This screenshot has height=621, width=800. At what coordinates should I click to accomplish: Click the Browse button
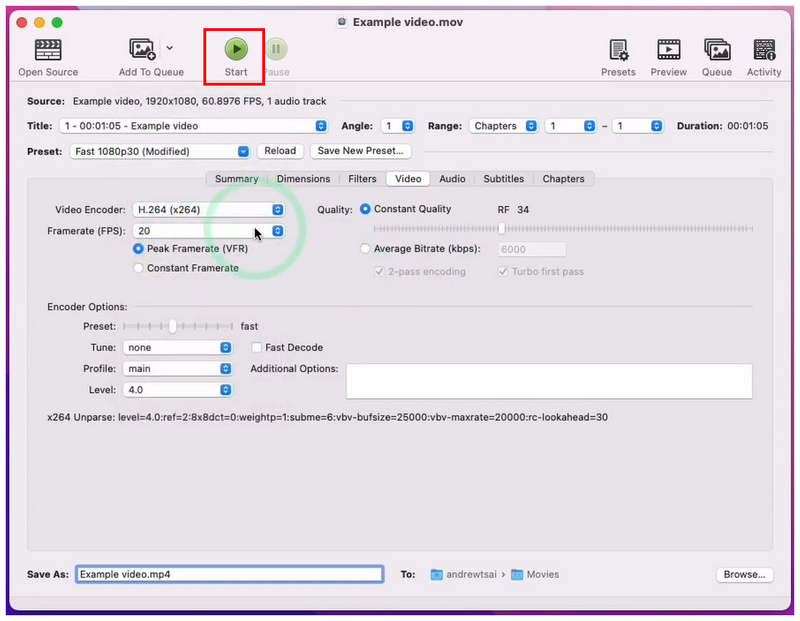tap(744, 575)
